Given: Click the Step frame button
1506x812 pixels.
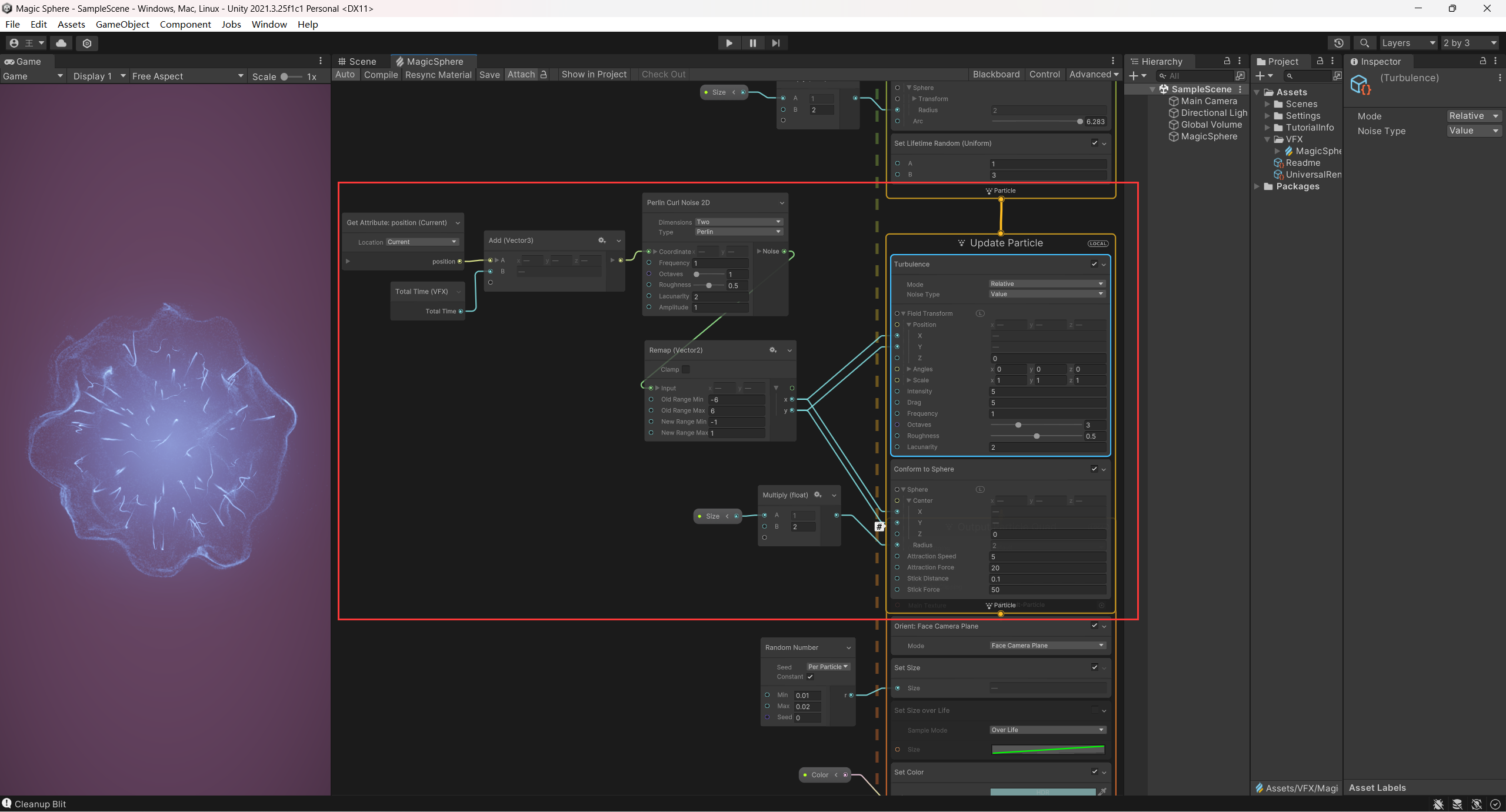Looking at the screenshot, I should tap(776, 43).
